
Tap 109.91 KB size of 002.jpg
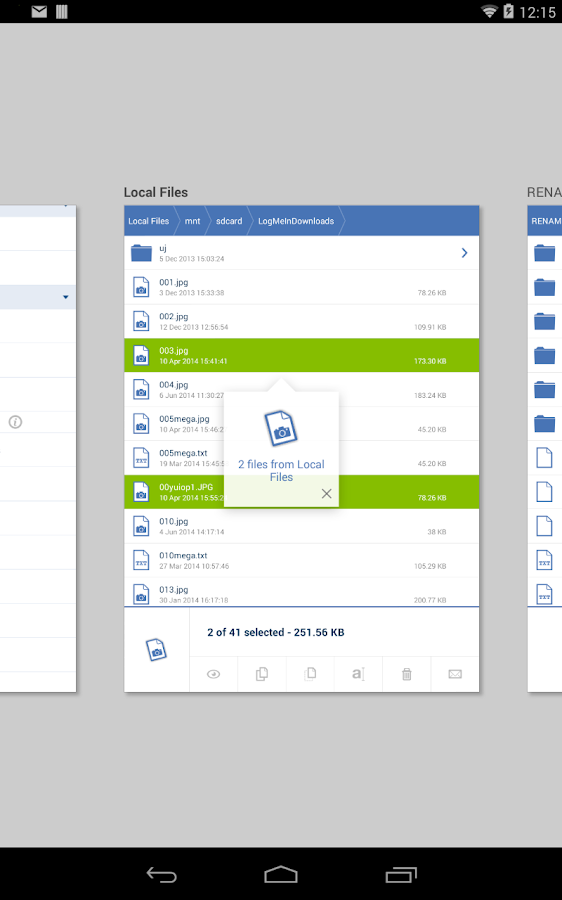coord(430,327)
